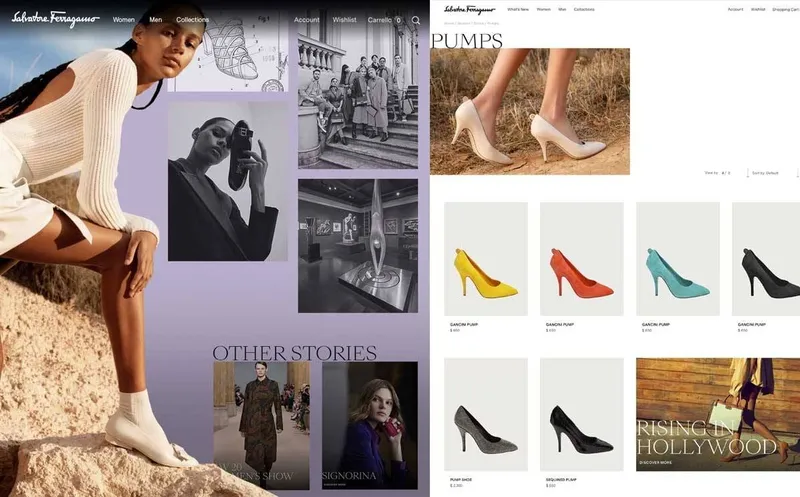Click the white Salvatore Ferragamo logo

coord(55,19)
